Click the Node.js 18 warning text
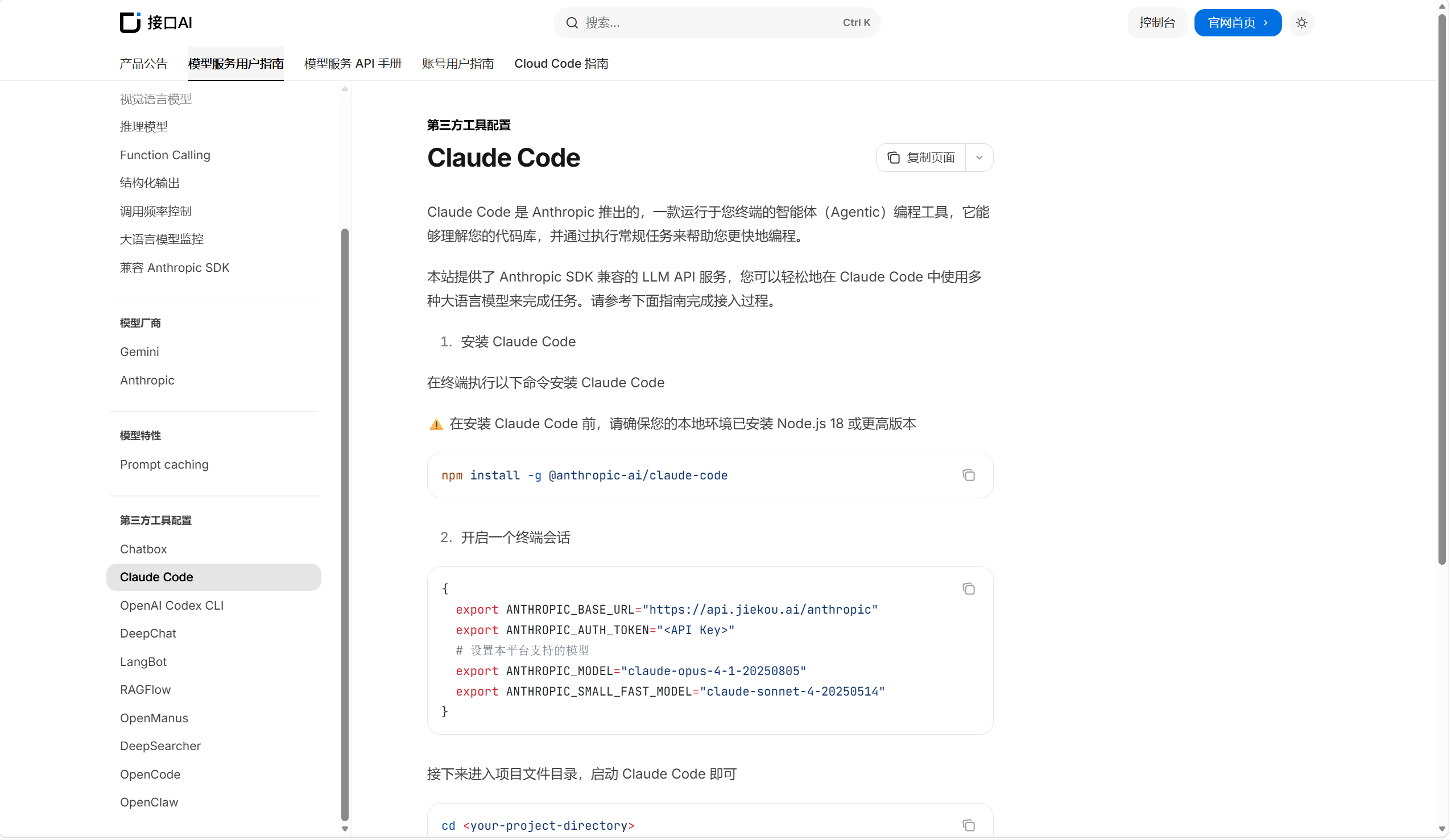This screenshot has width=1451, height=840. pos(683,424)
